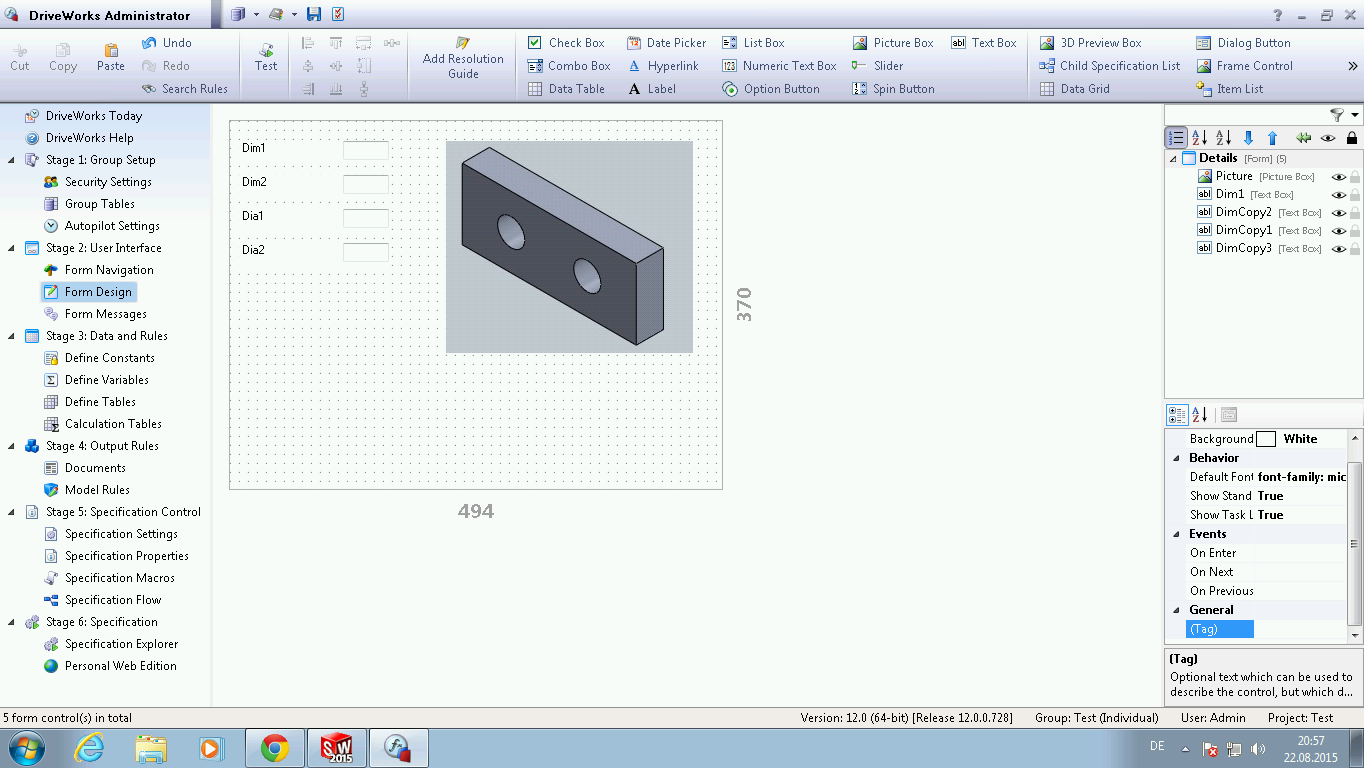Insert a List Box control
The height and width of the screenshot is (768, 1364).
tap(753, 43)
